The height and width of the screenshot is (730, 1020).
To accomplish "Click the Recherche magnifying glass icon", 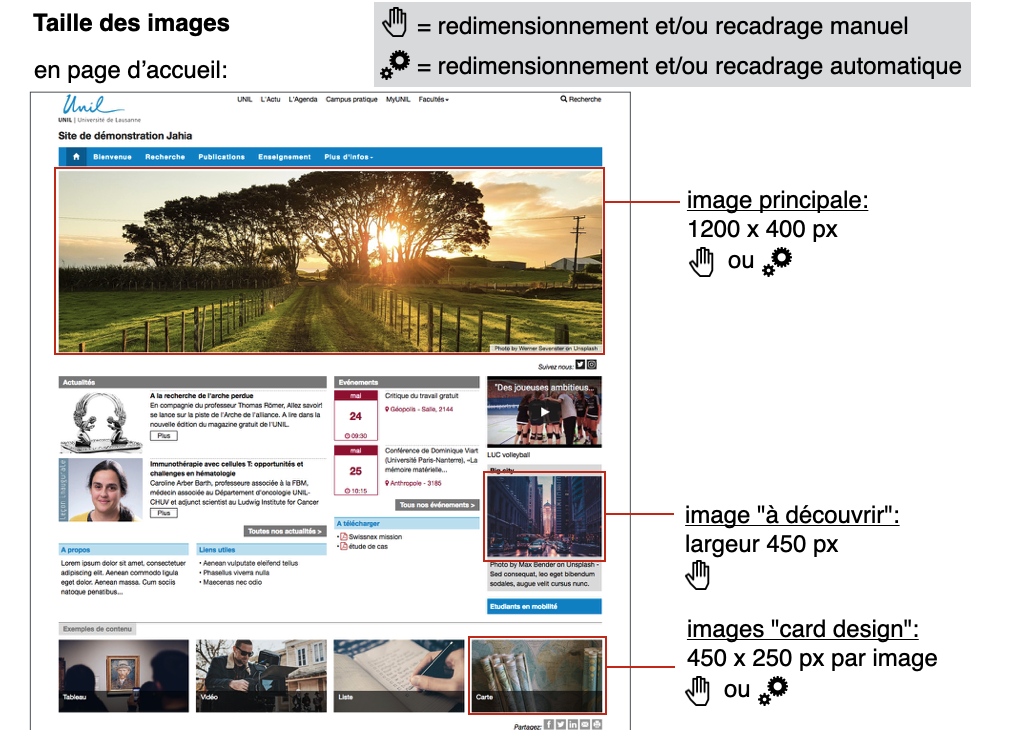I will pos(564,100).
